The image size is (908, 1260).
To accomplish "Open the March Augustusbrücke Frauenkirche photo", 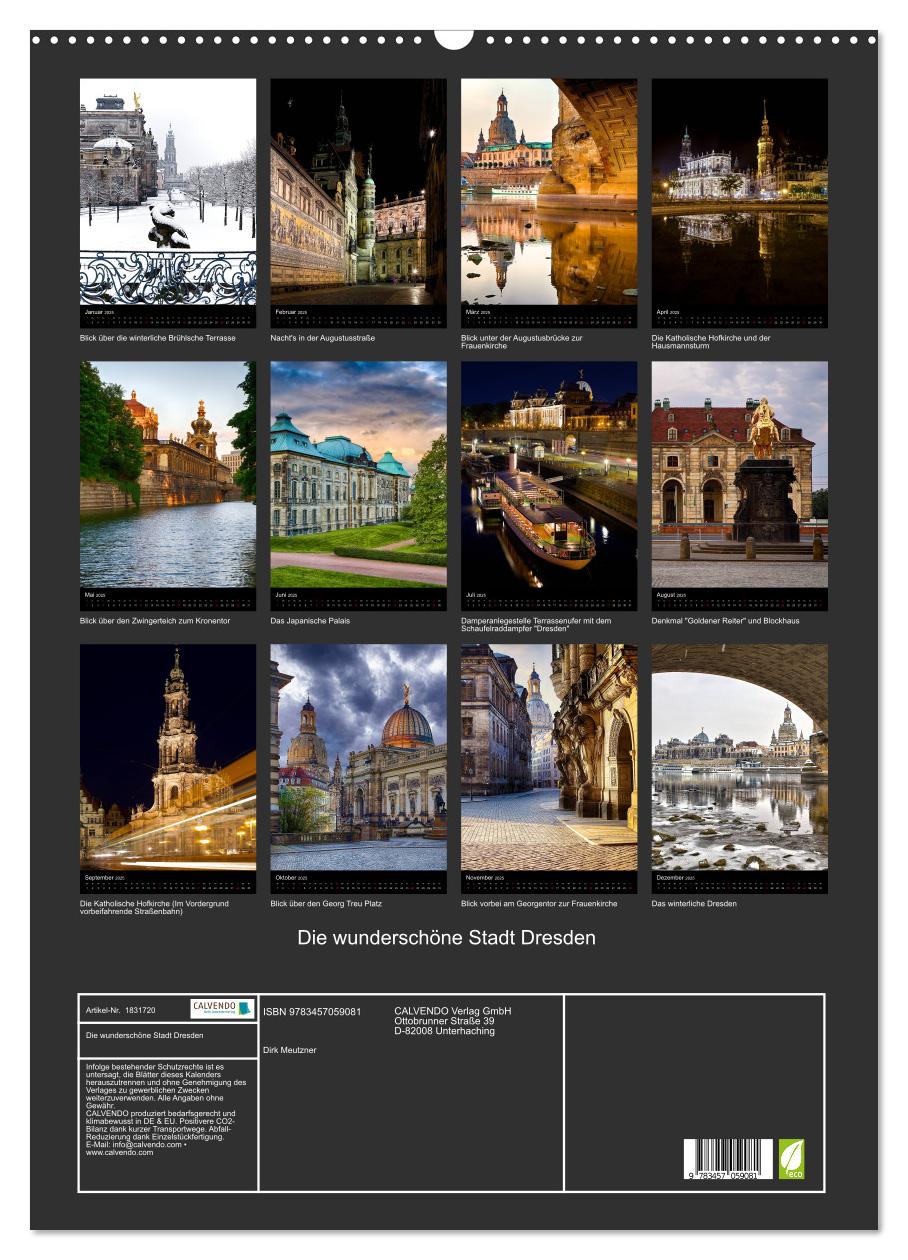I will (549, 192).
